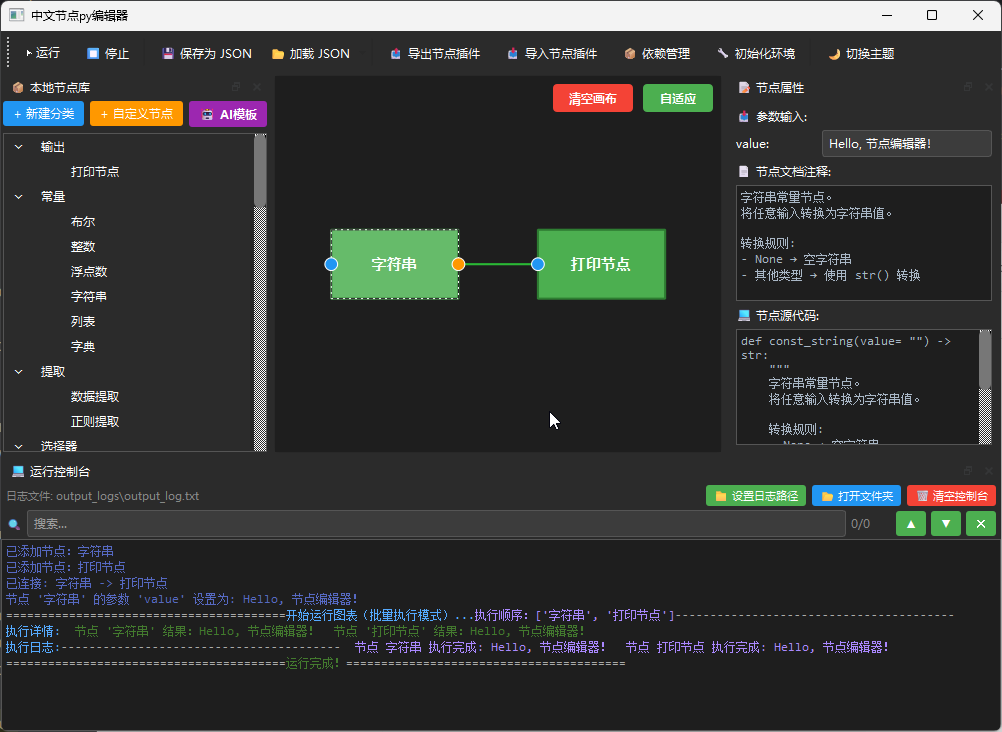Collapse the 常量 tree category

coord(19,197)
